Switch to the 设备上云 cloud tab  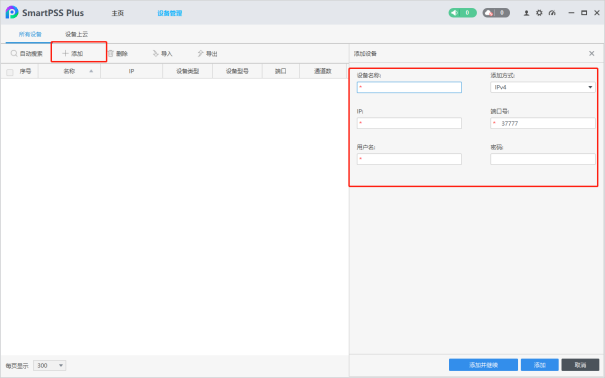tap(76, 34)
